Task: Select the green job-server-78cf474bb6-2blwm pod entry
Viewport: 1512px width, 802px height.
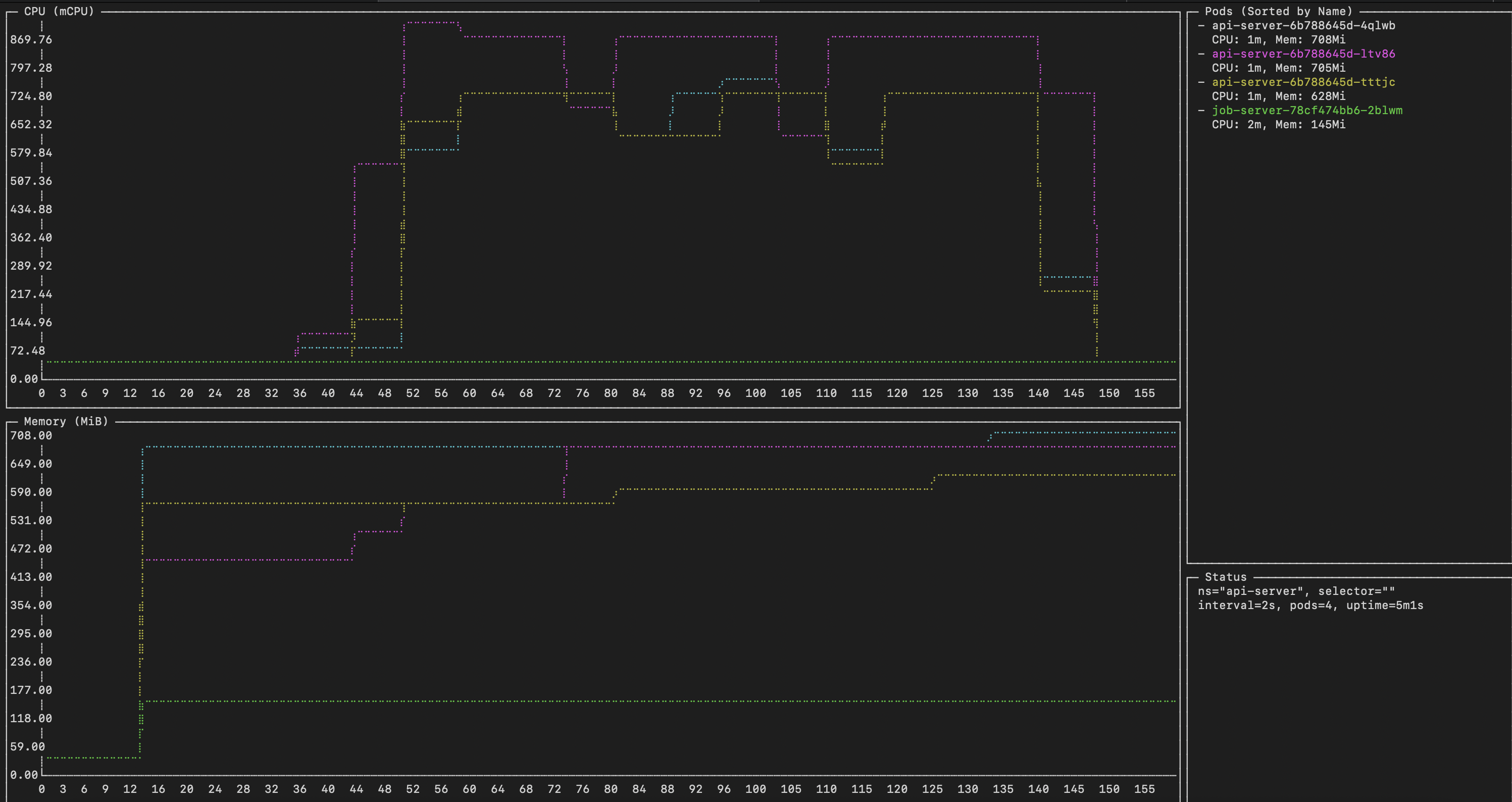Action: [x=1306, y=110]
